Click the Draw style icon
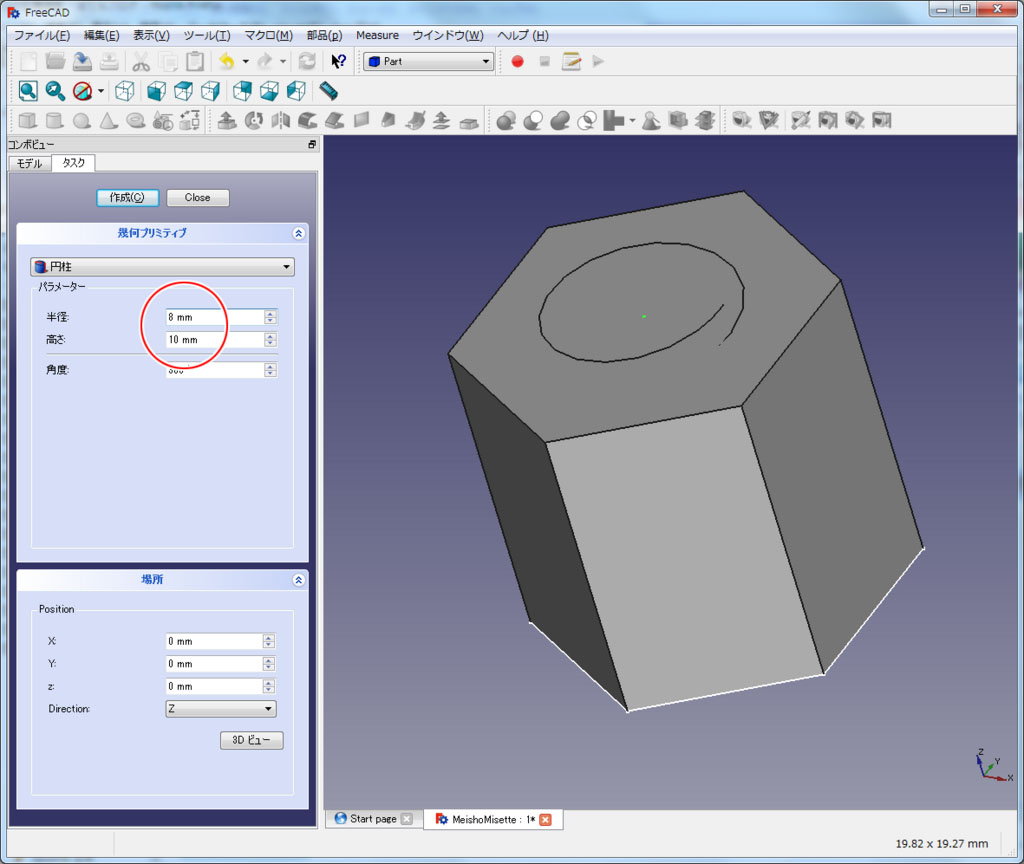 (82, 91)
